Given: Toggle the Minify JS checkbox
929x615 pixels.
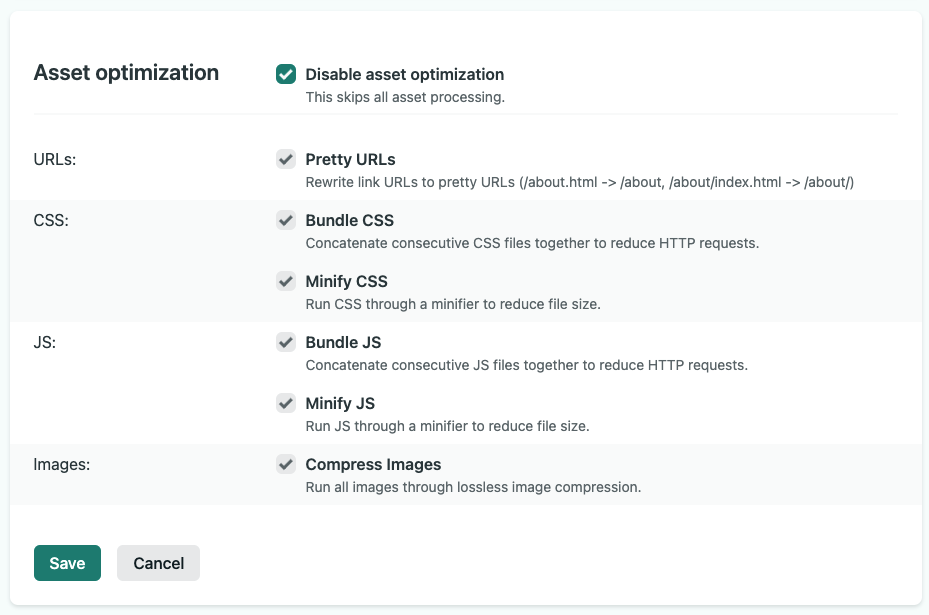Looking at the screenshot, I should (x=286, y=403).
